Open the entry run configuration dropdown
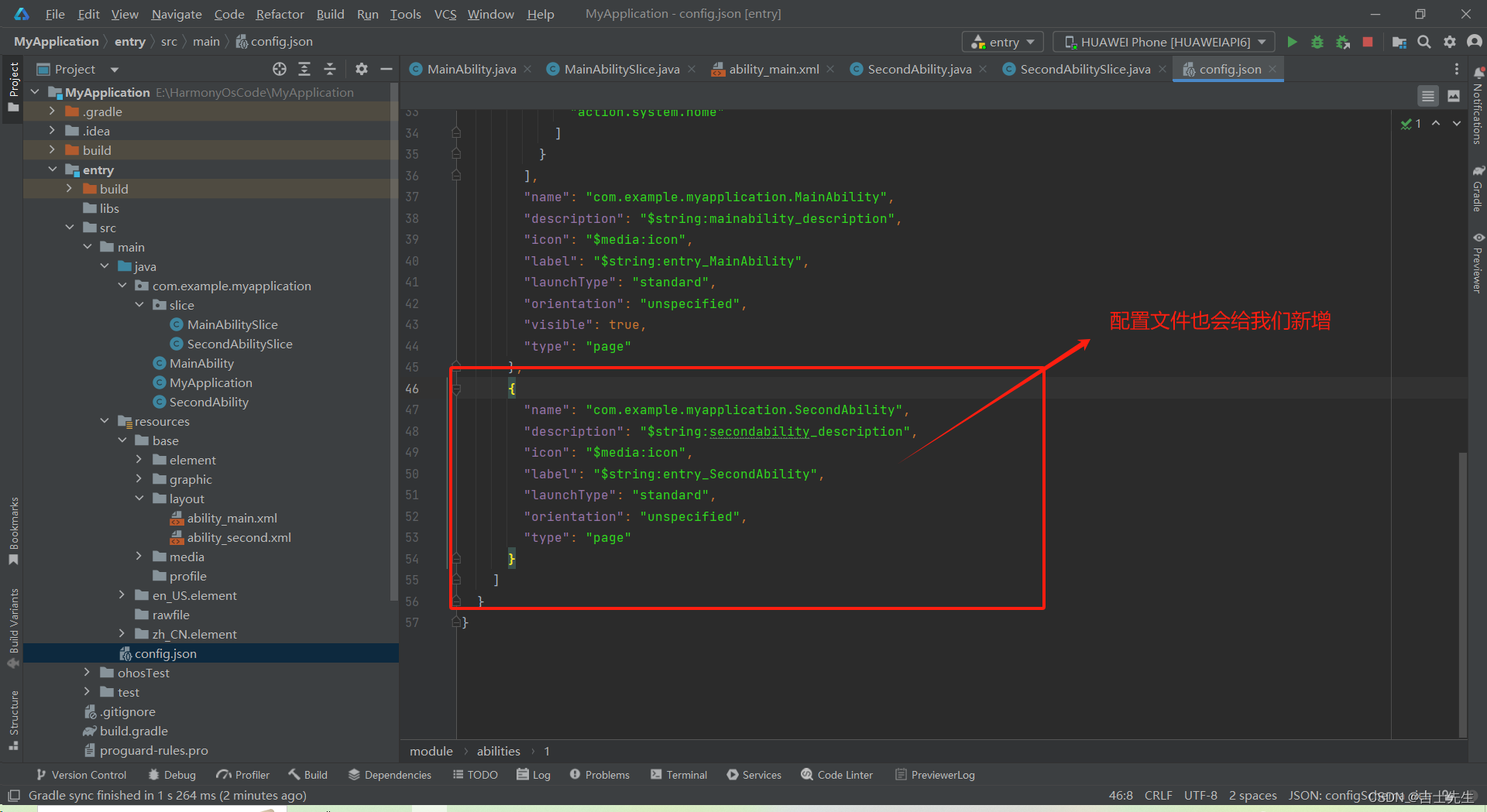1487x812 pixels. point(1003,42)
